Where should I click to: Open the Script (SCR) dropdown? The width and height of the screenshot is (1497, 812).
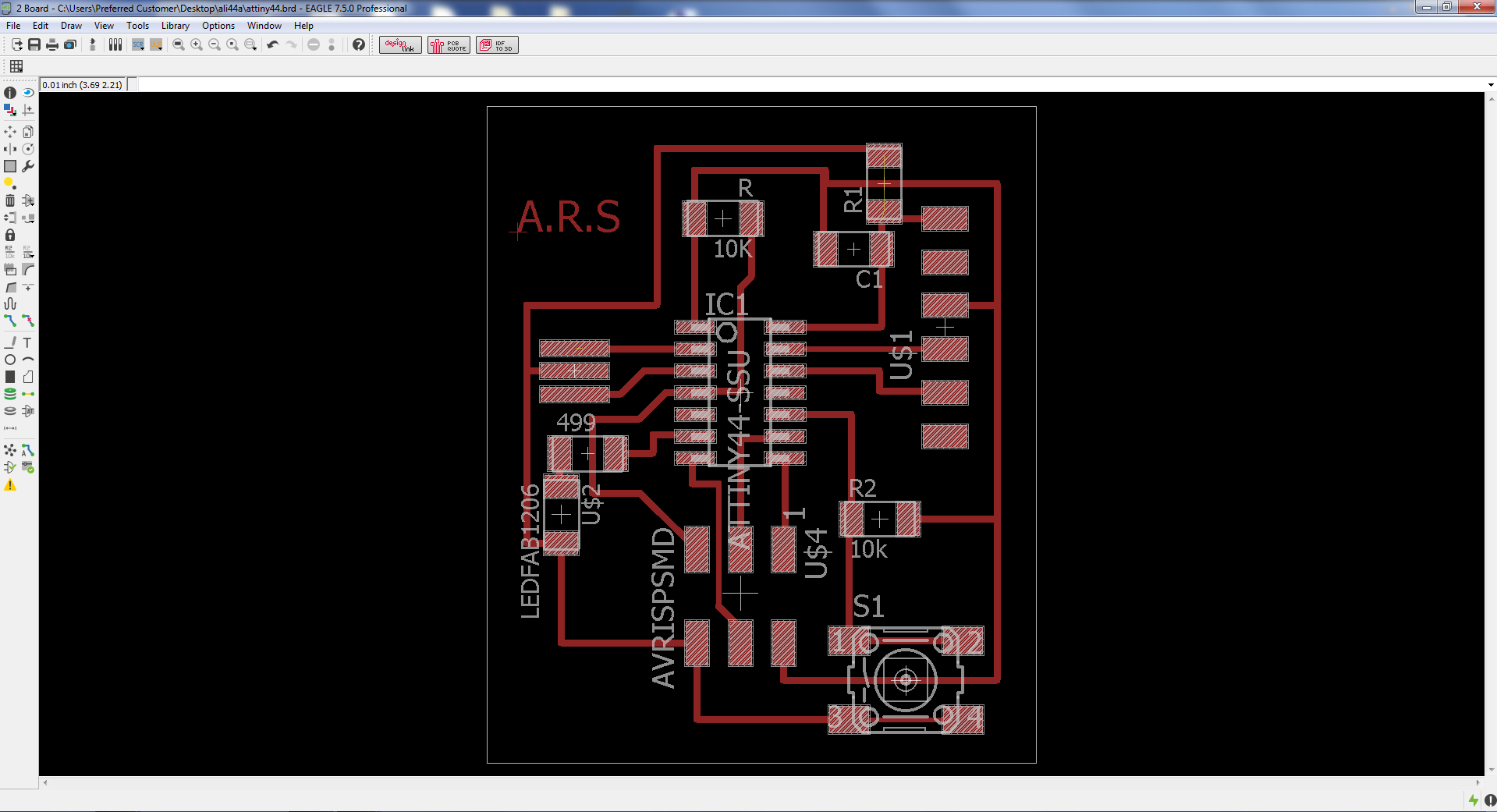point(138,45)
